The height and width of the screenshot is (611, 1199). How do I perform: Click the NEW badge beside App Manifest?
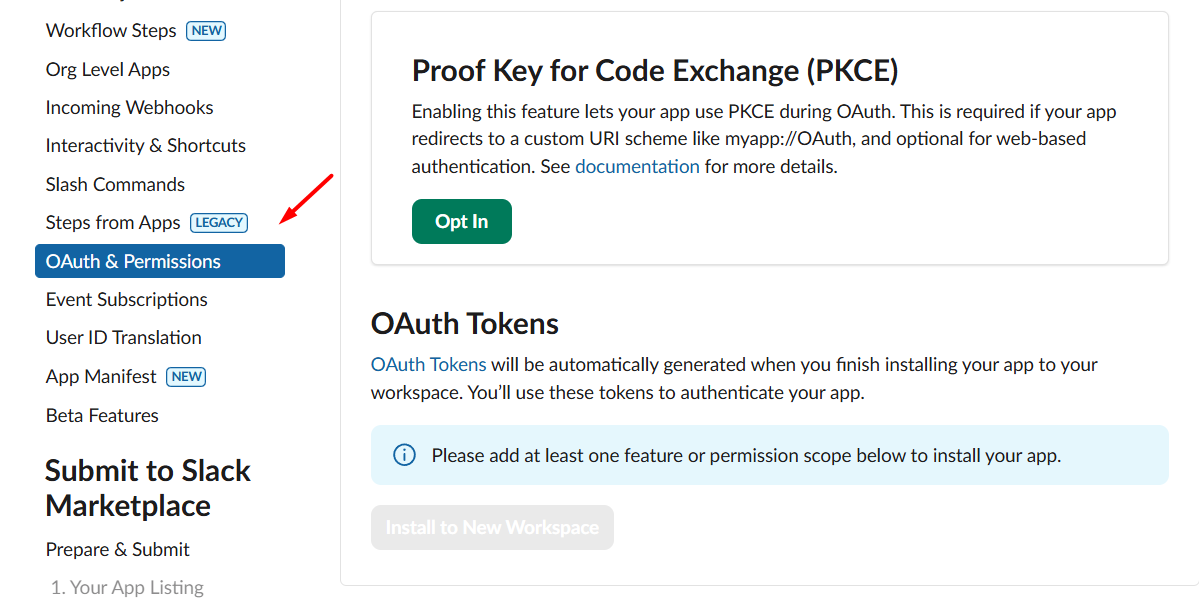click(x=186, y=377)
